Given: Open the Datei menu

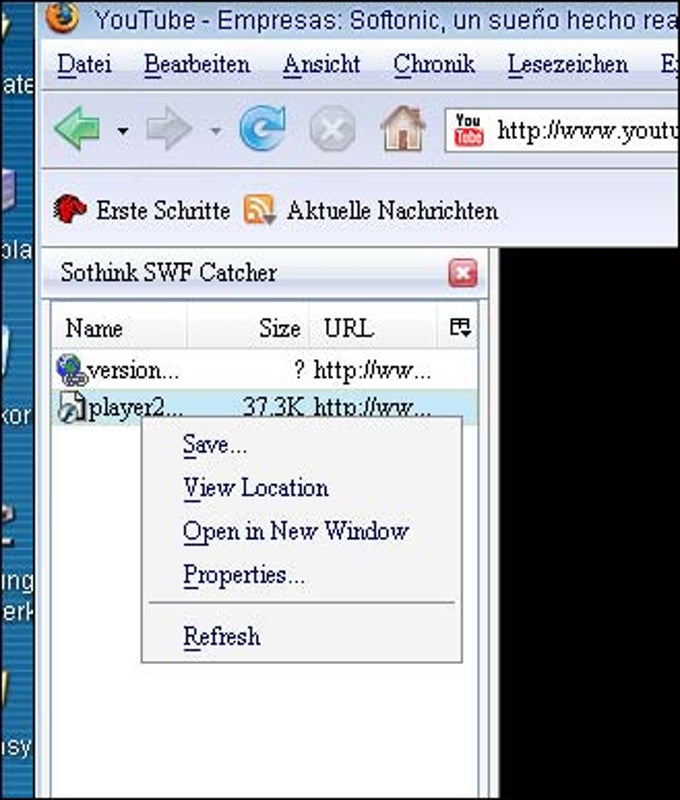Looking at the screenshot, I should 84,65.
